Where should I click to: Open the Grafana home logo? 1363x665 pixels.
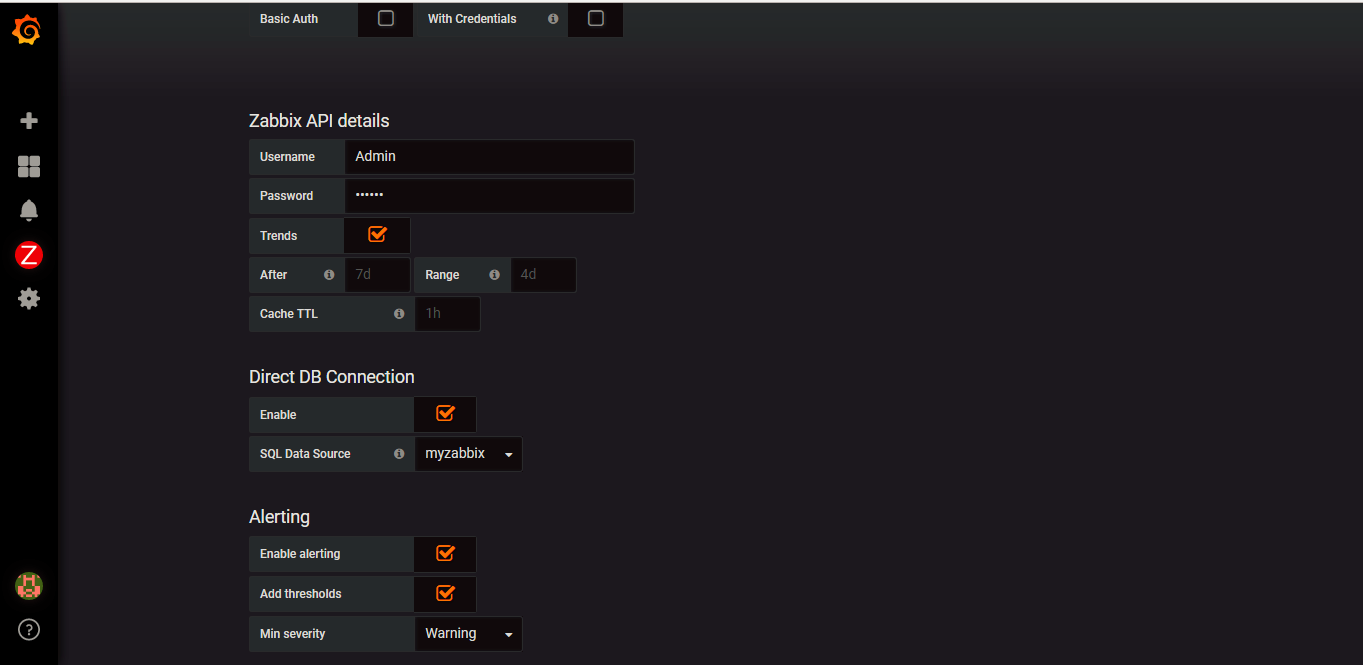pyautogui.click(x=28, y=32)
